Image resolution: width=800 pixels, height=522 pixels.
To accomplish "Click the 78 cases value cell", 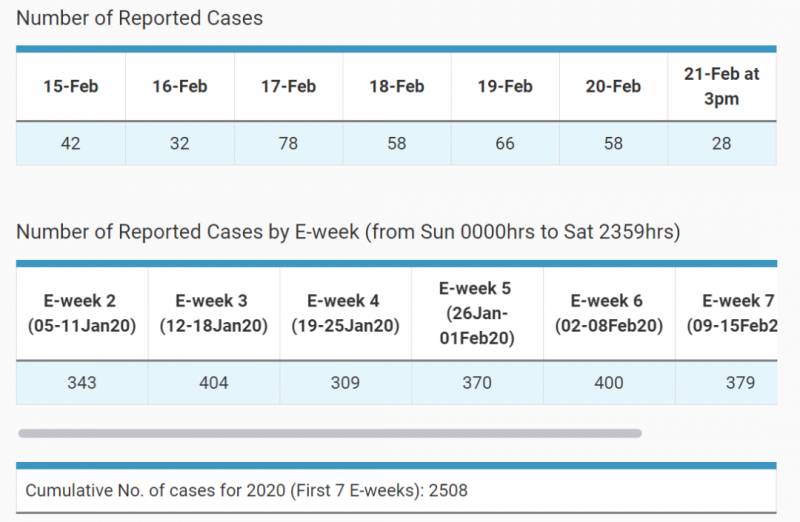I will tap(288, 143).
